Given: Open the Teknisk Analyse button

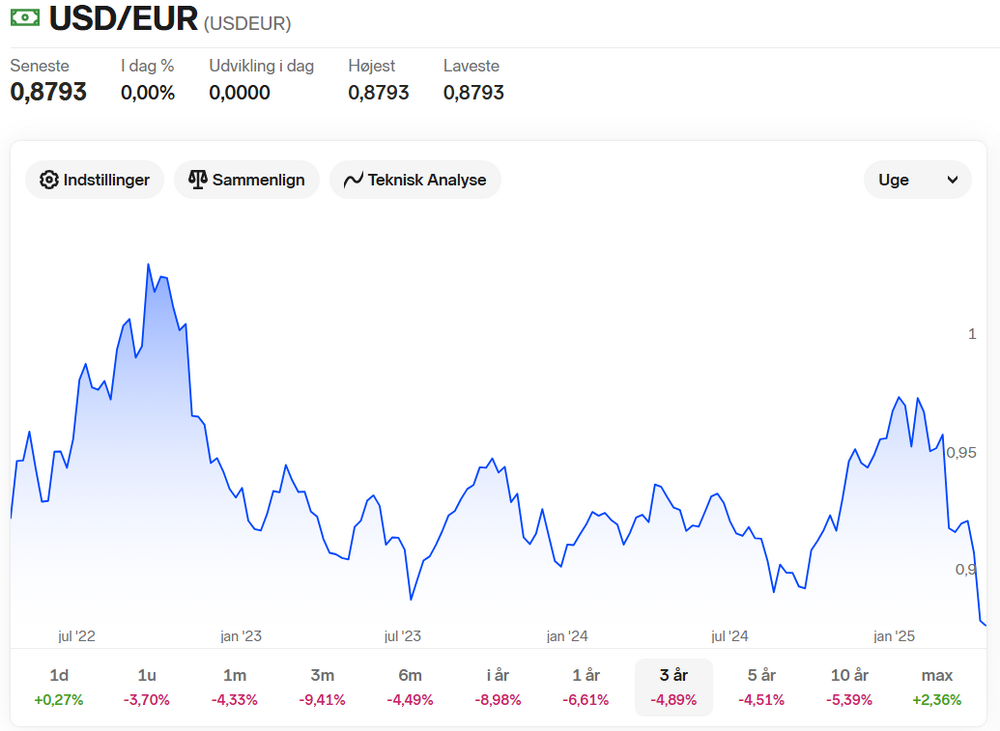Looking at the screenshot, I should (x=415, y=180).
